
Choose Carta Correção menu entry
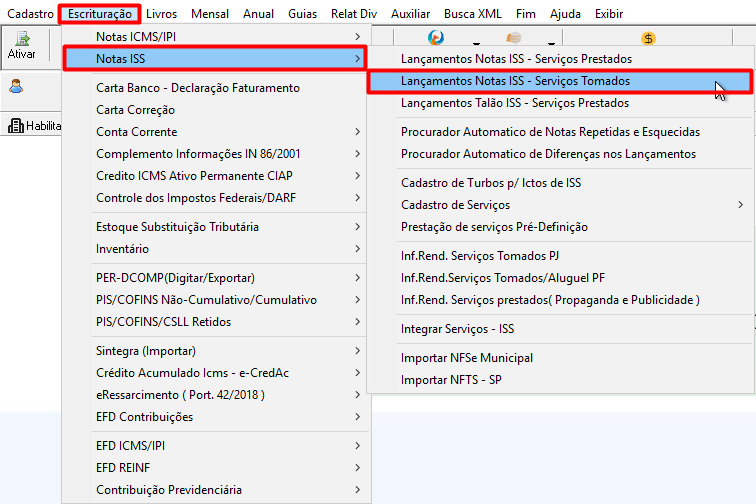[x=216, y=110]
